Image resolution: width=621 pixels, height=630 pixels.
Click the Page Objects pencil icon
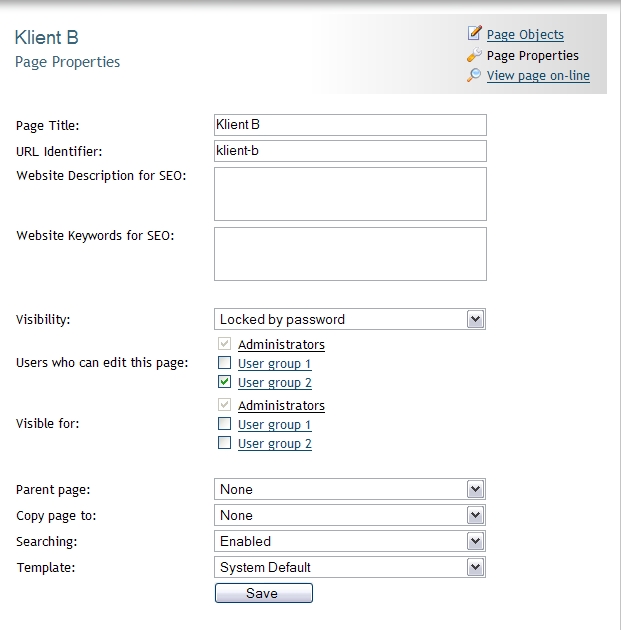click(x=474, y=33)
